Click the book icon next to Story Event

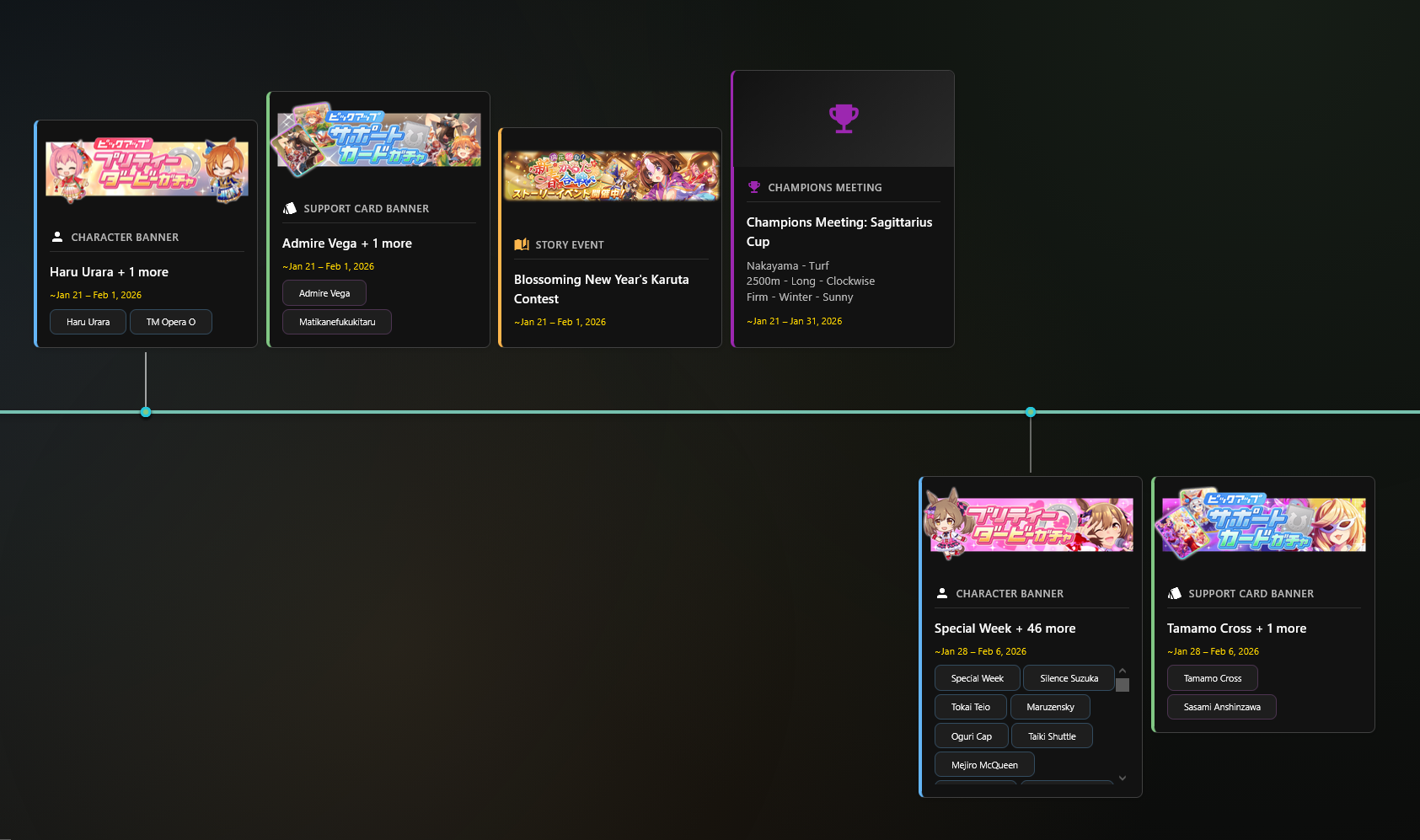(x=522, y=244)
